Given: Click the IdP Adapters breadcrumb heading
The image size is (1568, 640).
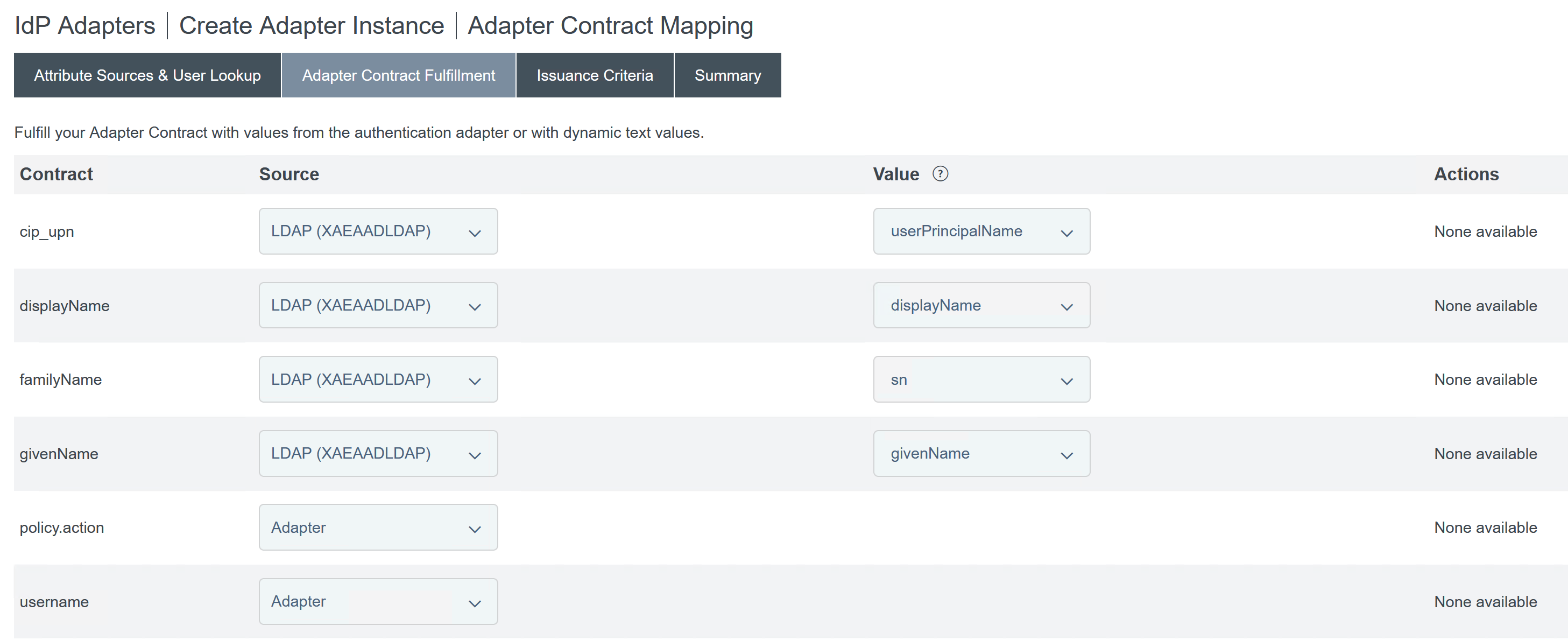Looking at the screenshot, I should tap(84, 26).
